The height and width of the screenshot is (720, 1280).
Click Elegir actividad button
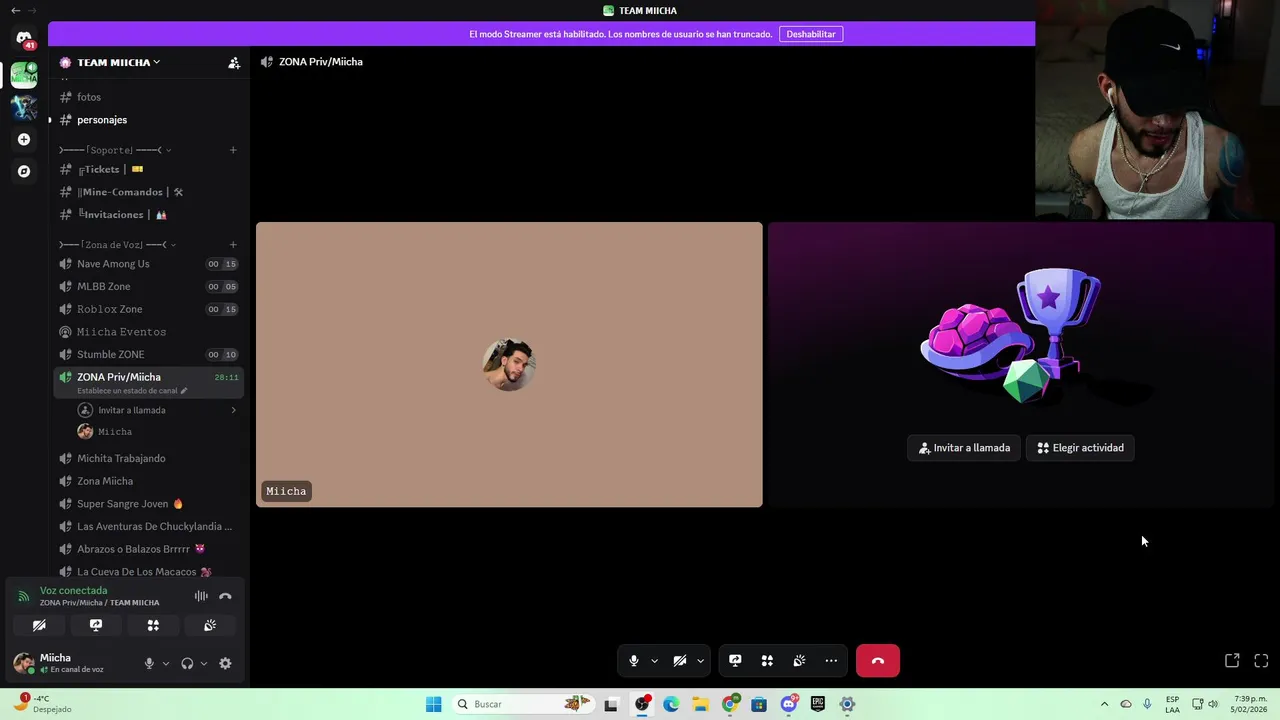[x=1080, y=448]
